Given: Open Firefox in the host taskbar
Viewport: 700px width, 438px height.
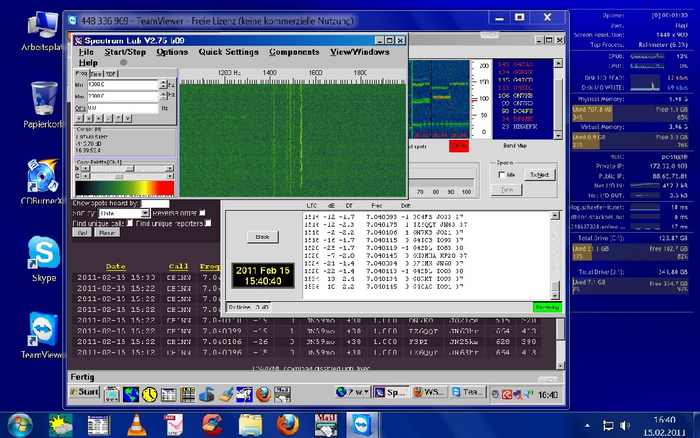Looking at the screenshot, I should pos(288,425).
